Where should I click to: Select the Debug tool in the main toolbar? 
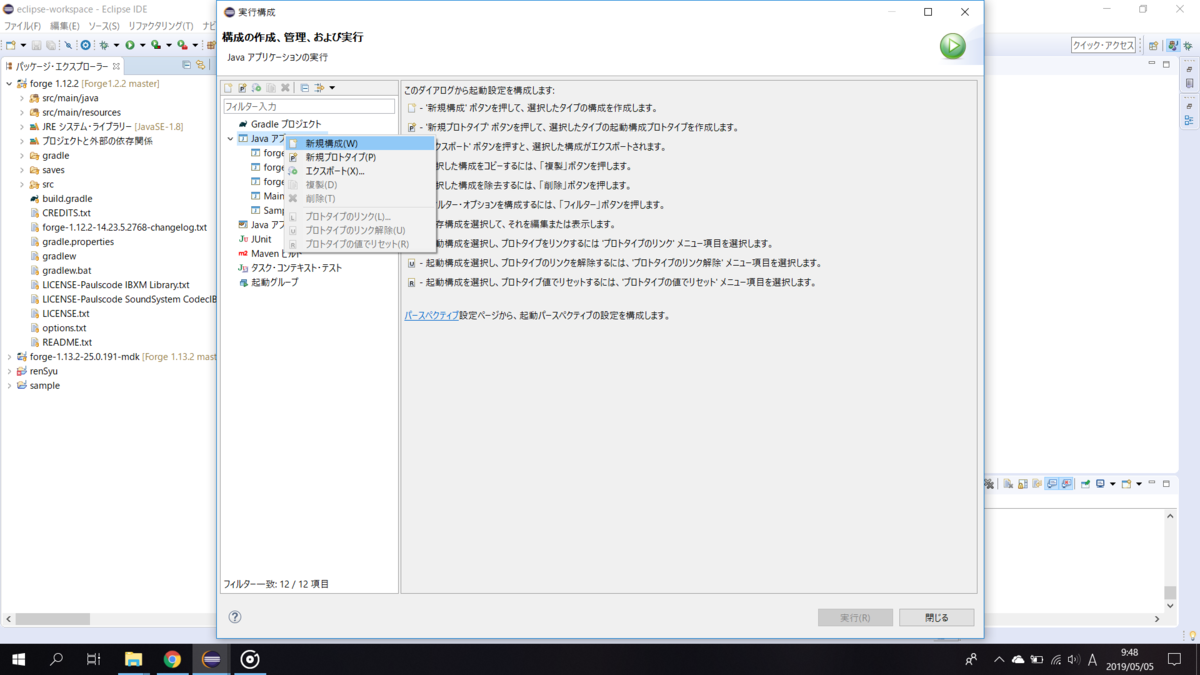104,45
